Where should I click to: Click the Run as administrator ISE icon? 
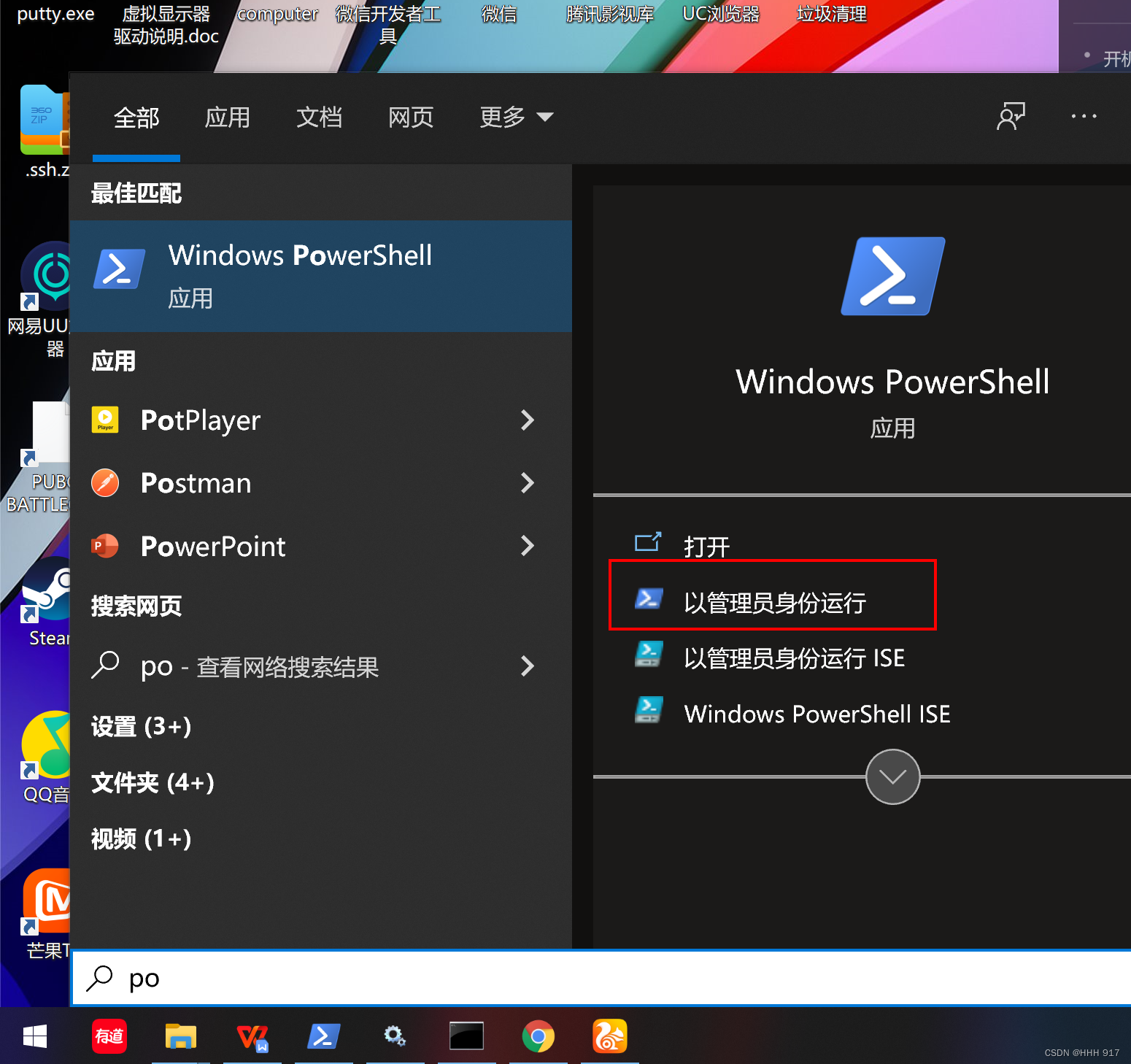(649, 654)
